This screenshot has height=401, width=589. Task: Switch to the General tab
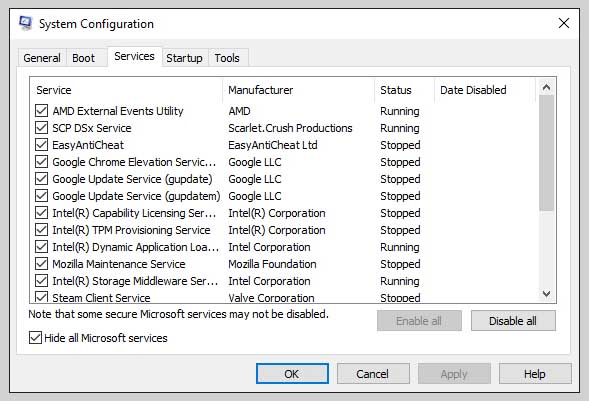[x=42, y=58]
